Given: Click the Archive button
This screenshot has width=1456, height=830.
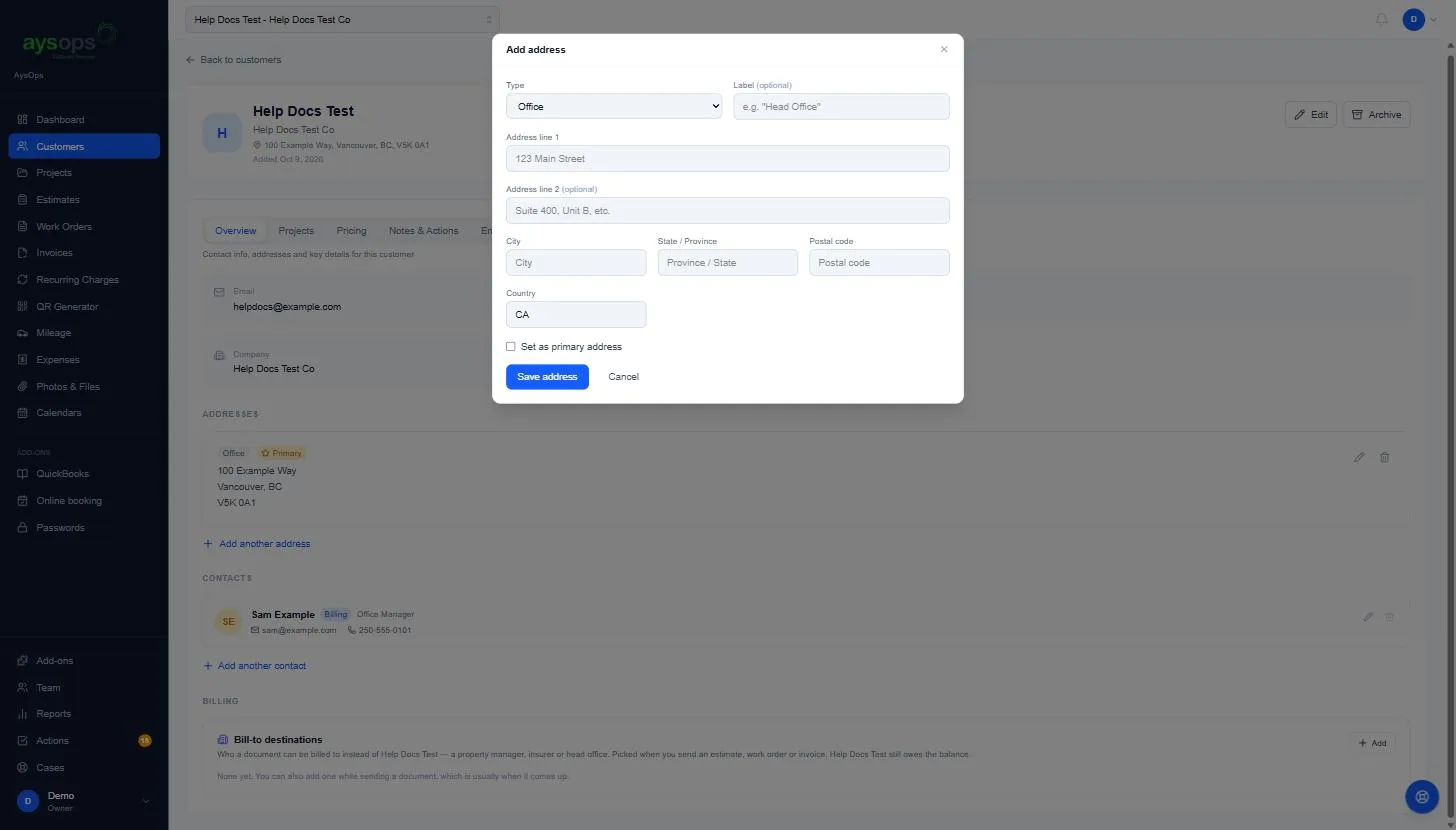Looking at the screenshot, I should pyautogui.click(x=1376, y=115).
